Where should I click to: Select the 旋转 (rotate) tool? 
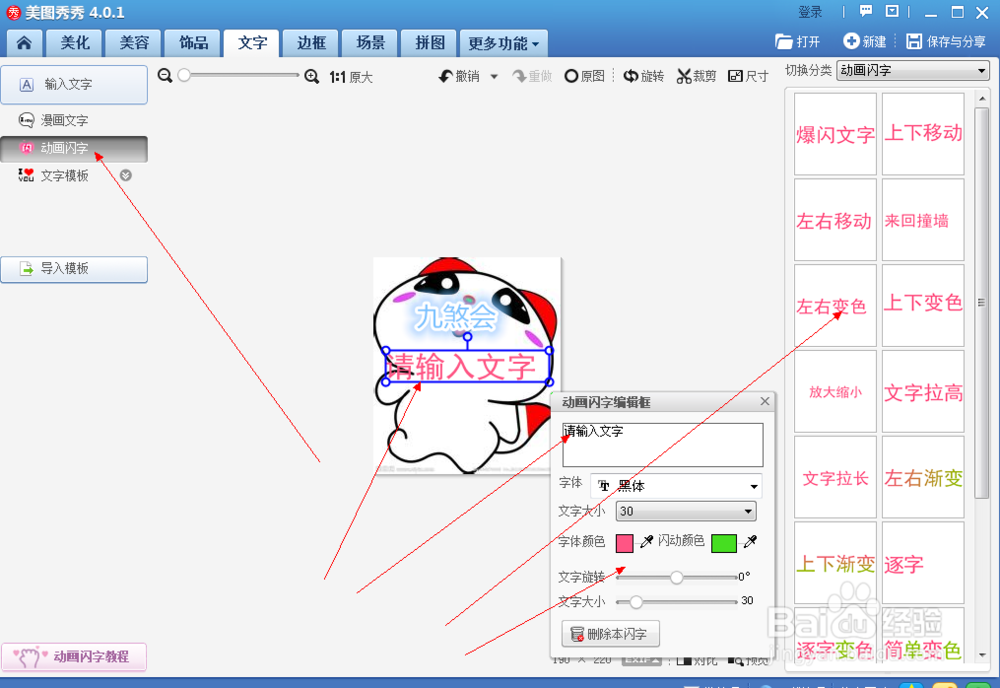pyautogui.click(x=643, y=76)
